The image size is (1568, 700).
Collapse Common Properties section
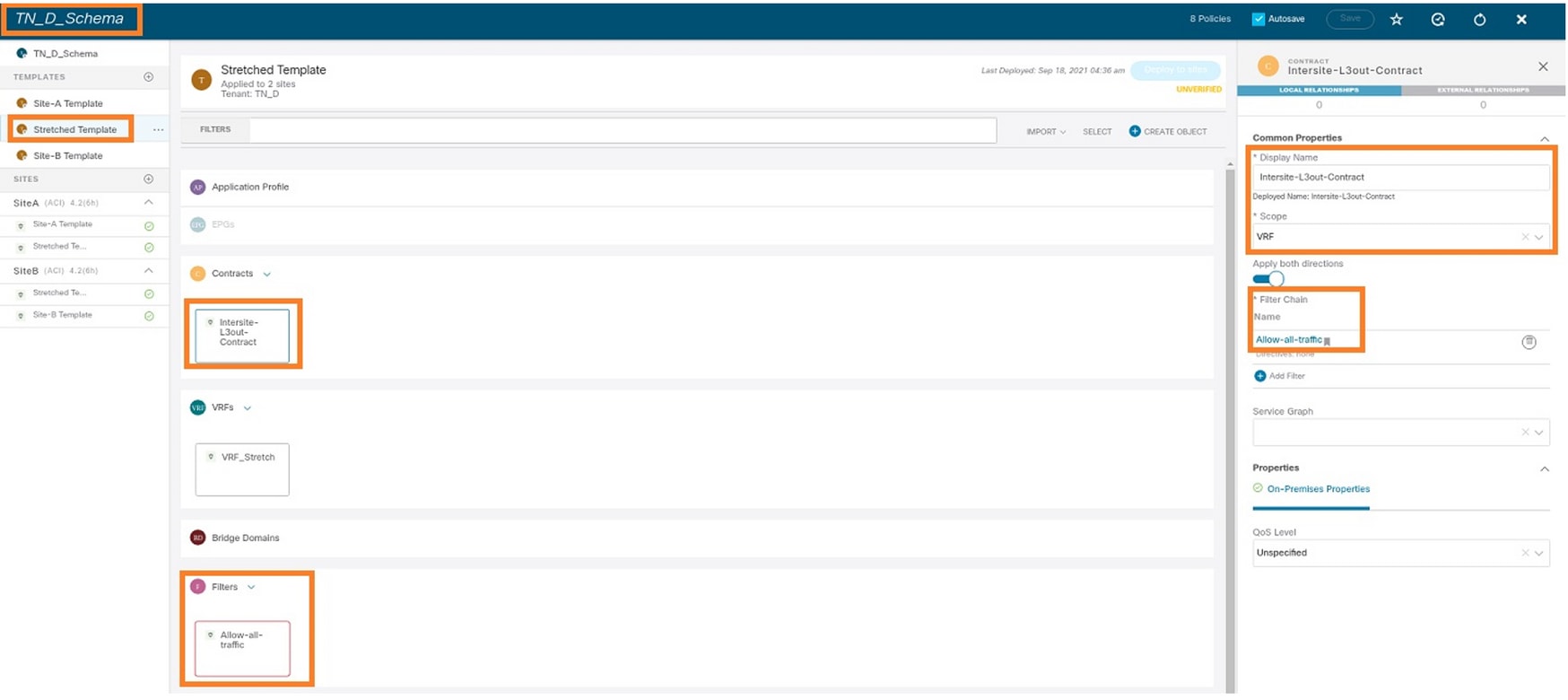click(1545, 139)
